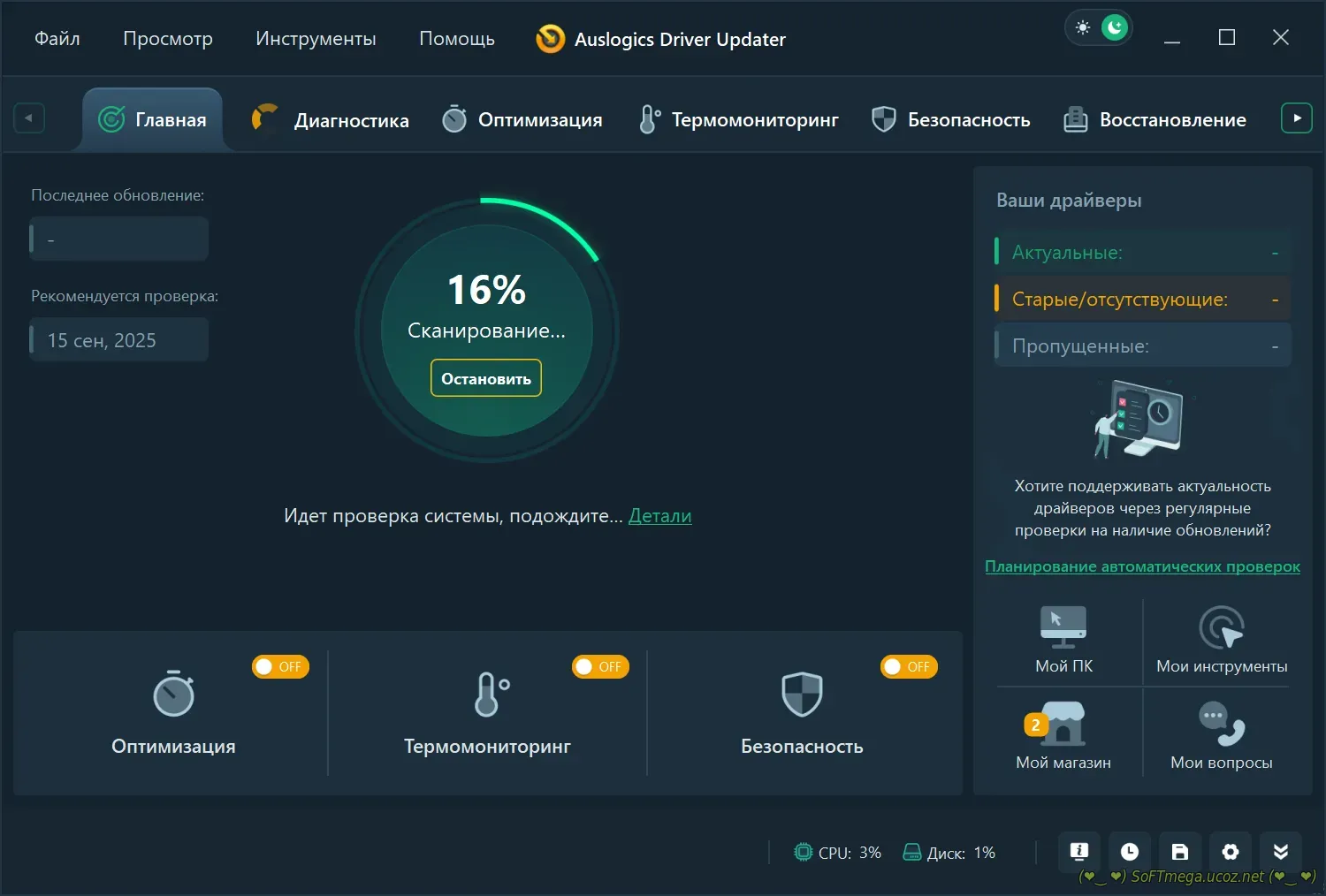Open the Инструменты menu
The image size is (1326, 896).
[316, 39]
